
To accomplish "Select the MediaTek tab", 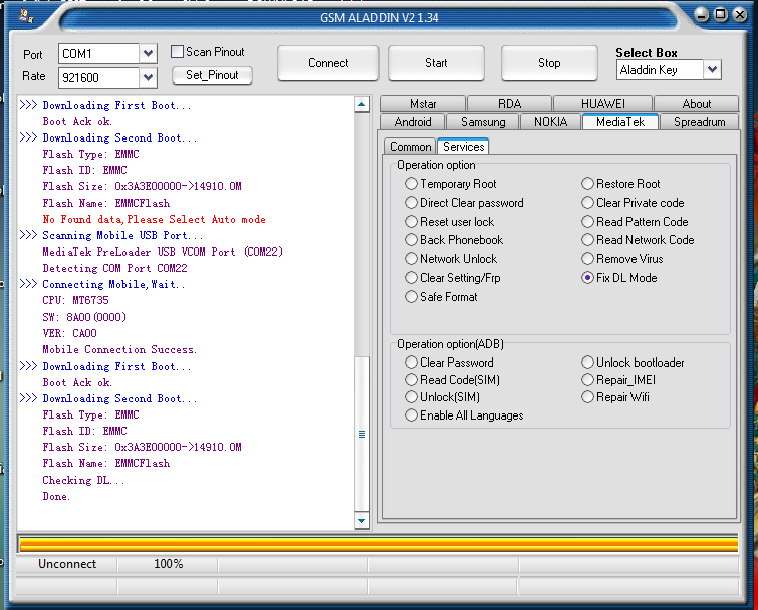I will click(x=620, y=122).
